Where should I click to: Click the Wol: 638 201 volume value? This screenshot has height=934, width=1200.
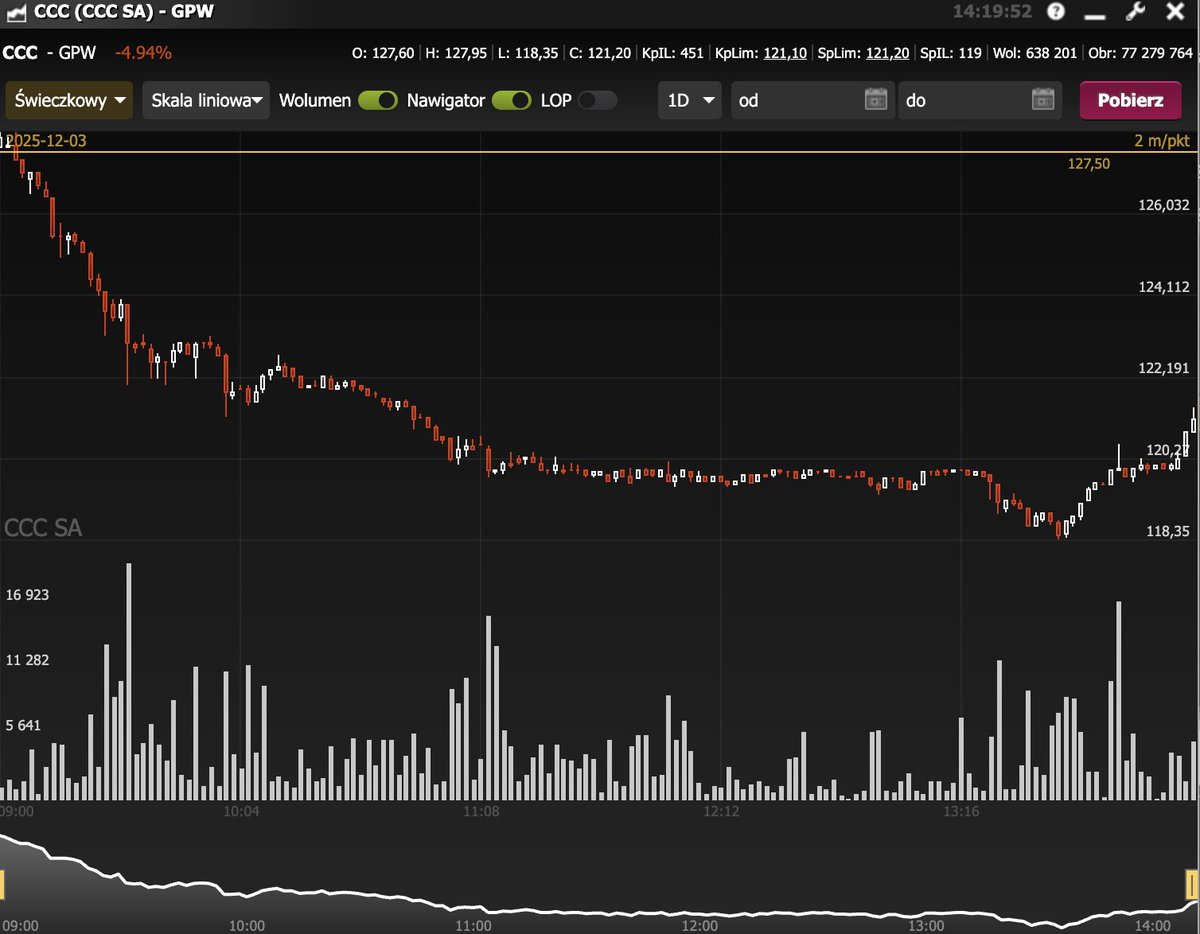tap(1035, 53)
